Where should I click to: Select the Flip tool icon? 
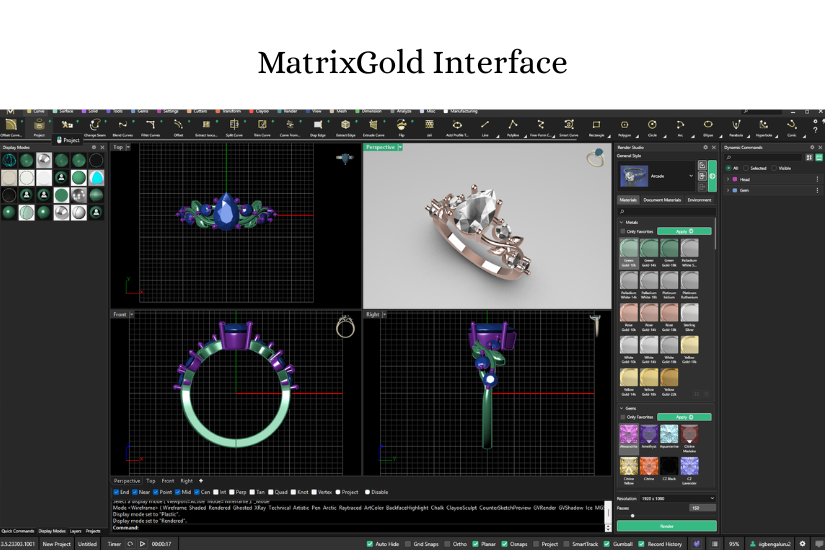pos(401,125)
